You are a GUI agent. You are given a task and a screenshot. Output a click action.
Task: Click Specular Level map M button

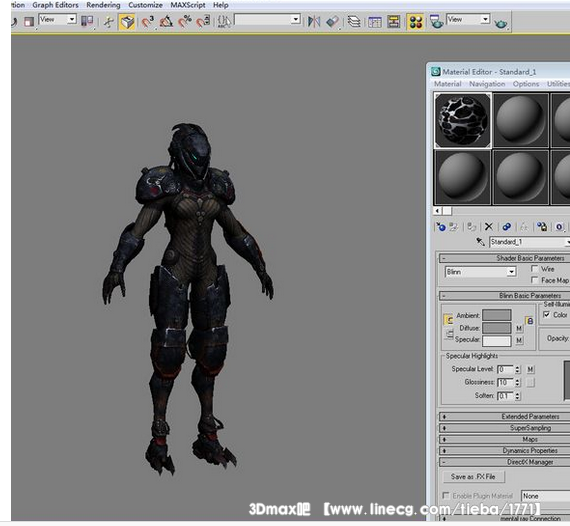(x=530, y=369)
